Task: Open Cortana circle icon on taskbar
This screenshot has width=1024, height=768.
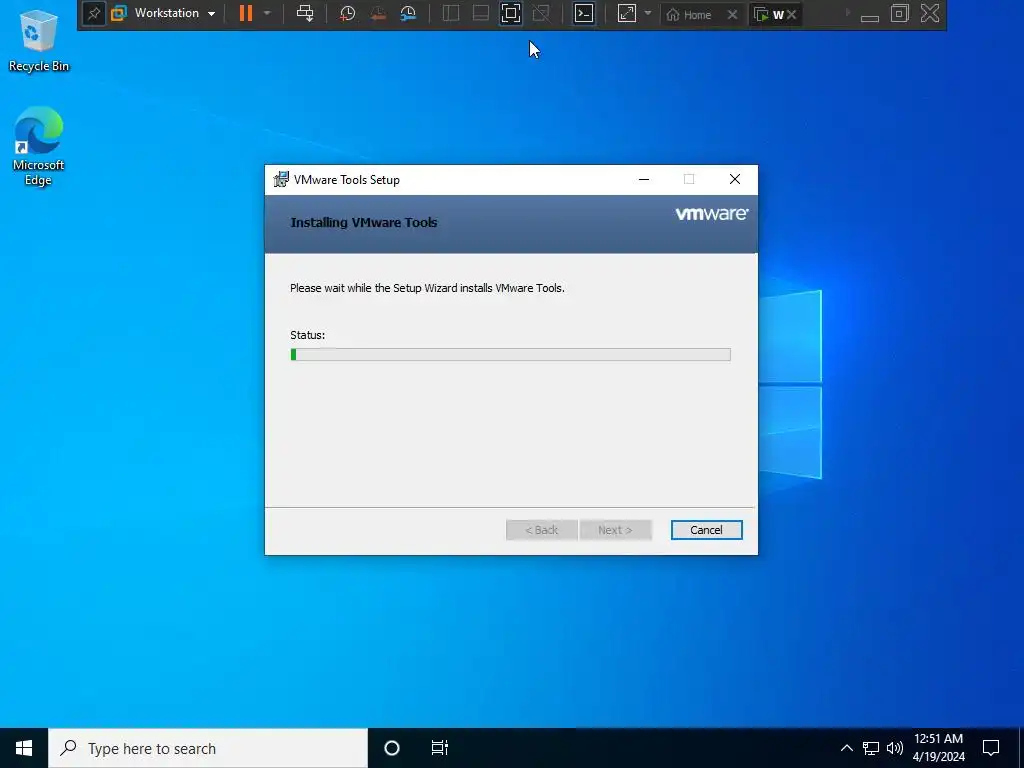Action: [x=392, y=748]
